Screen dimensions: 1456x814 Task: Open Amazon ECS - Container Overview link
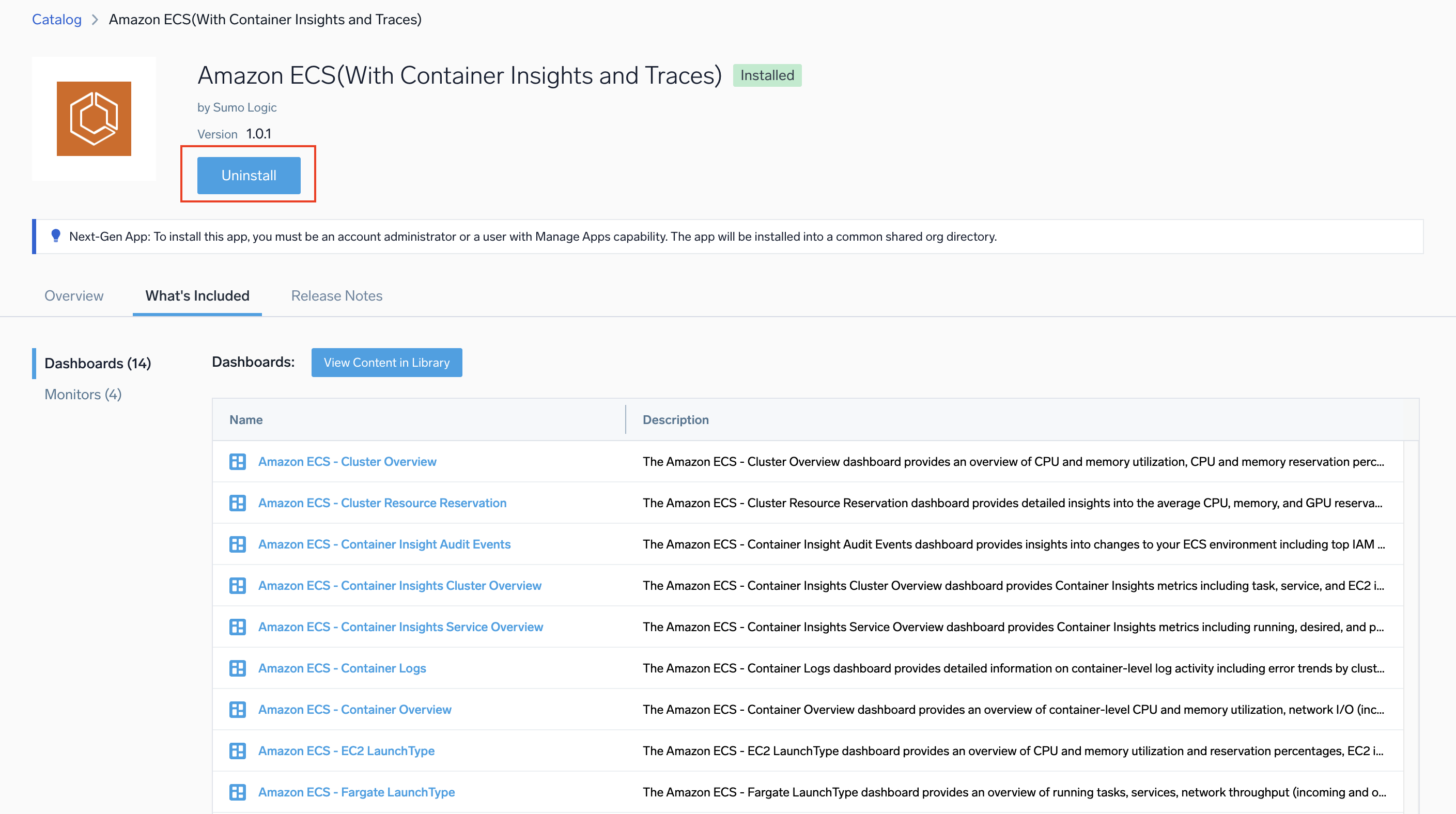[355, 709]
